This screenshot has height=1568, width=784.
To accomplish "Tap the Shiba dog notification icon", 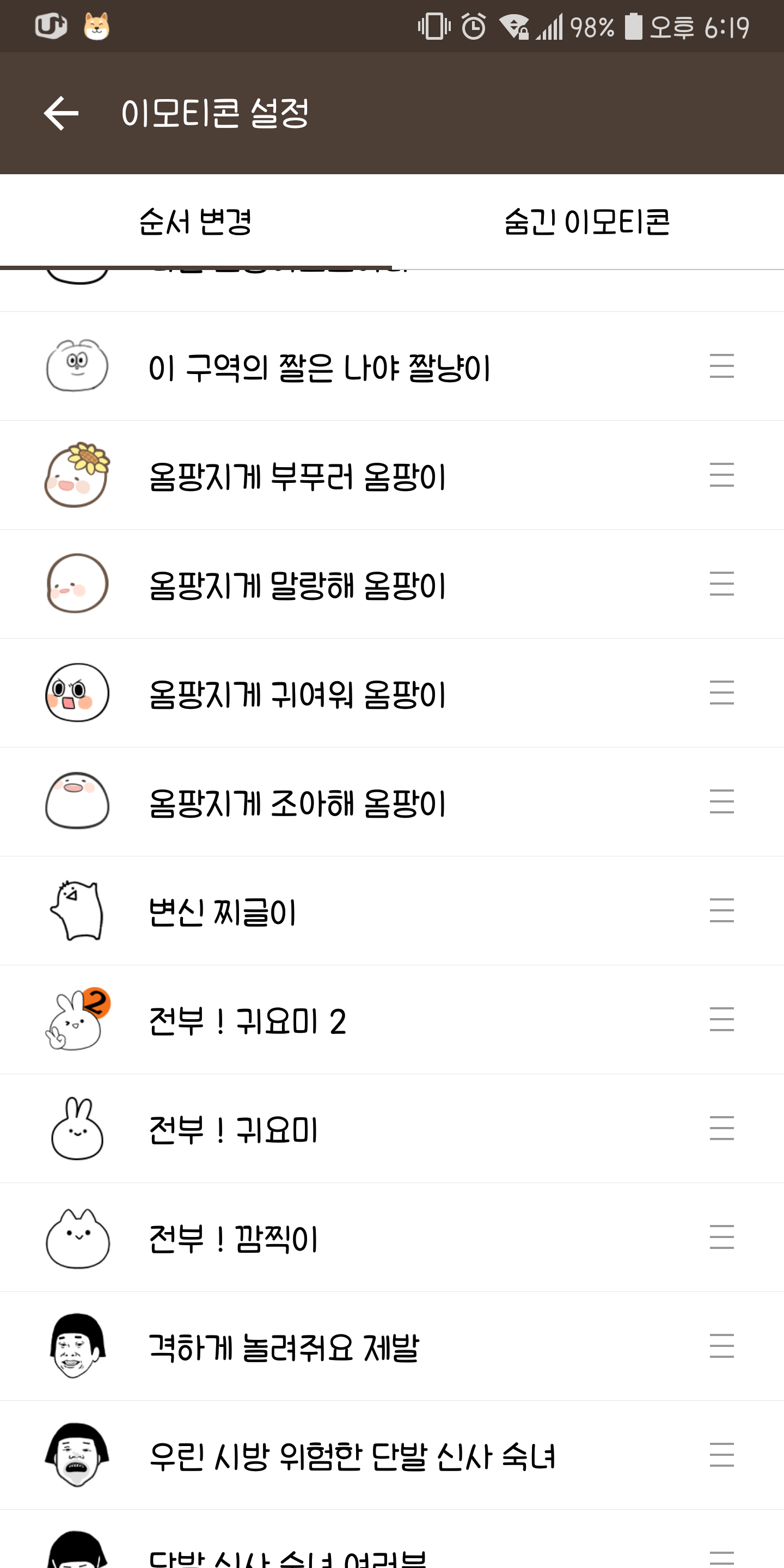I will click(96, 27).
